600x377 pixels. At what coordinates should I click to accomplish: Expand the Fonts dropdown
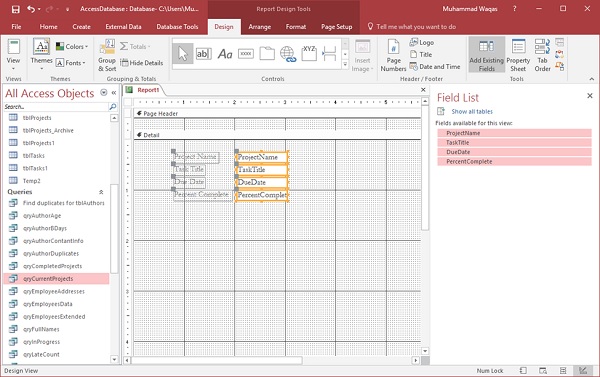point(71,63)
